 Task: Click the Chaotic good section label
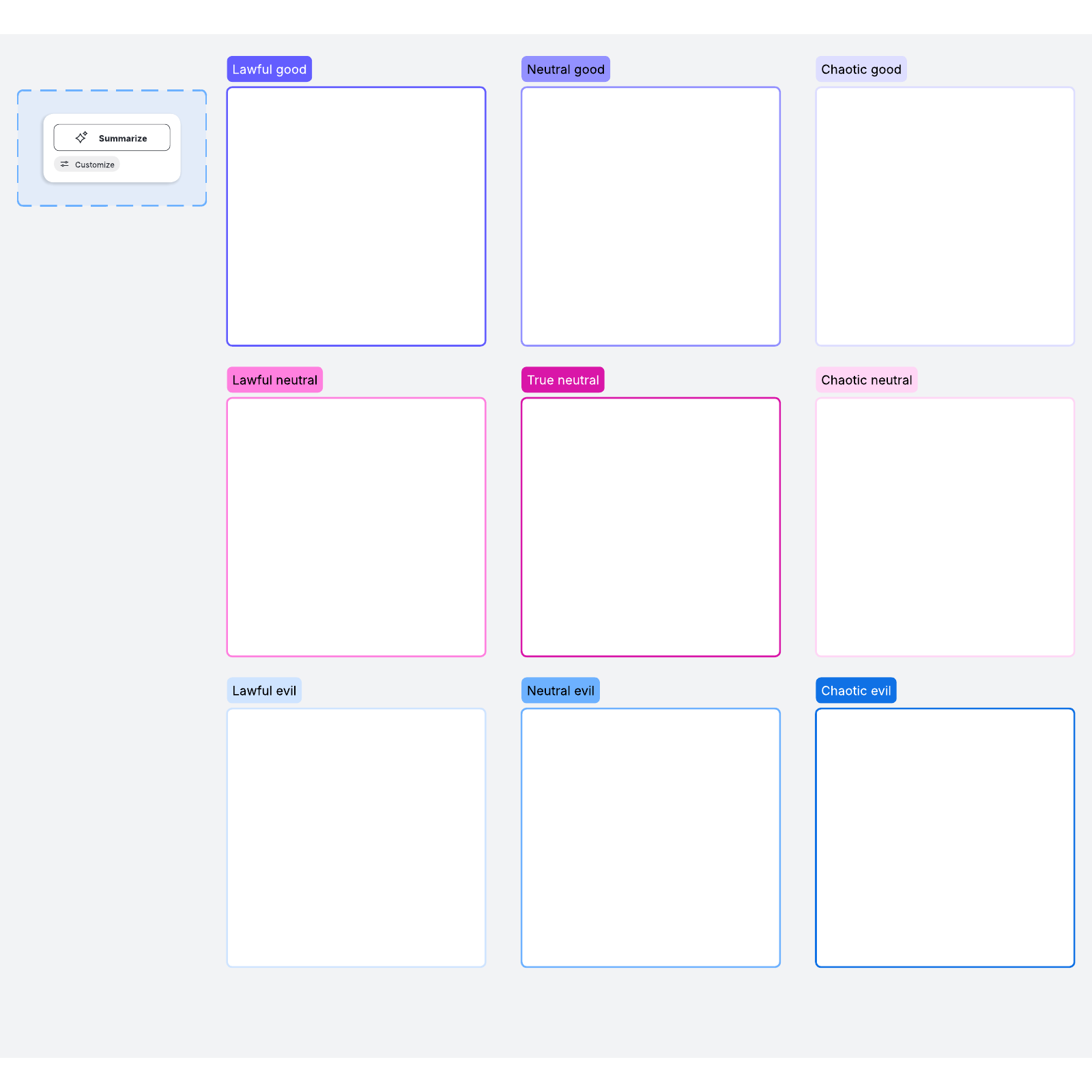click(x=861, y=69)
